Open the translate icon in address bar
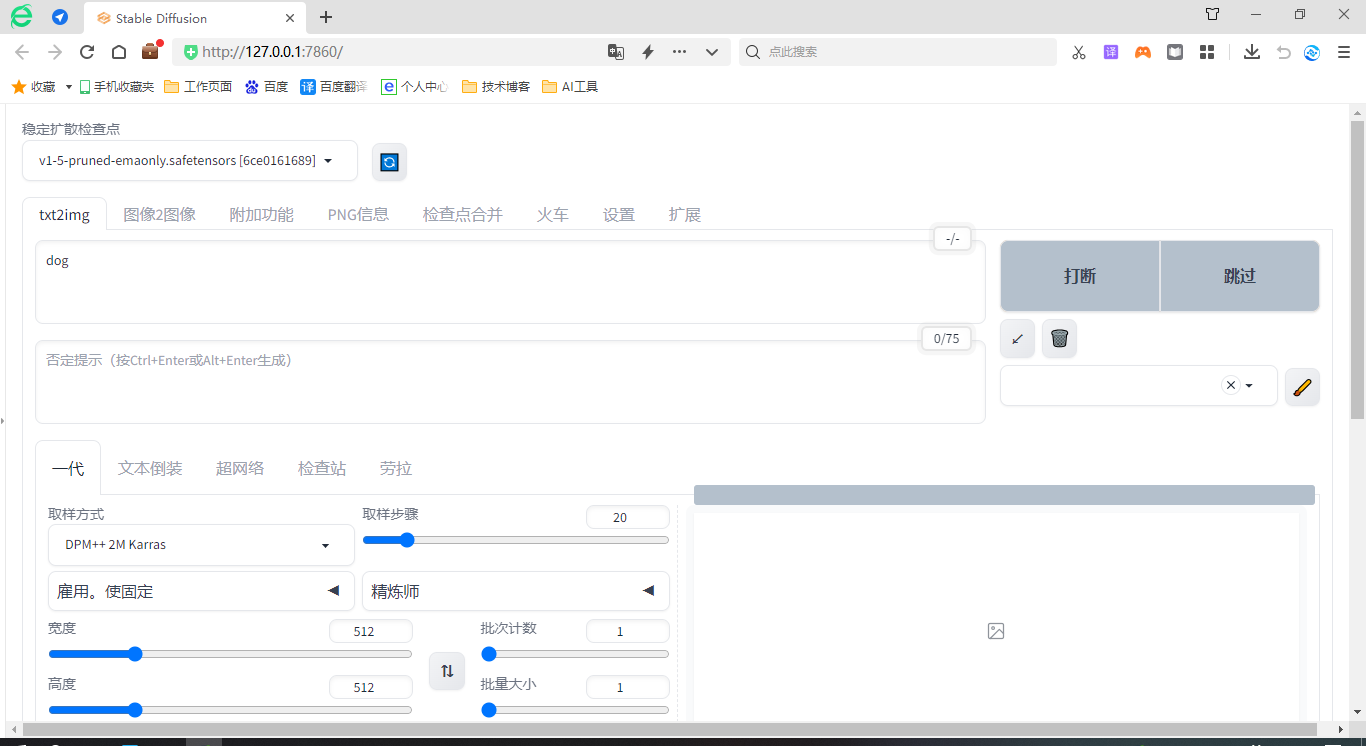This screenshot has width=1366, height=746. (616, 52)
